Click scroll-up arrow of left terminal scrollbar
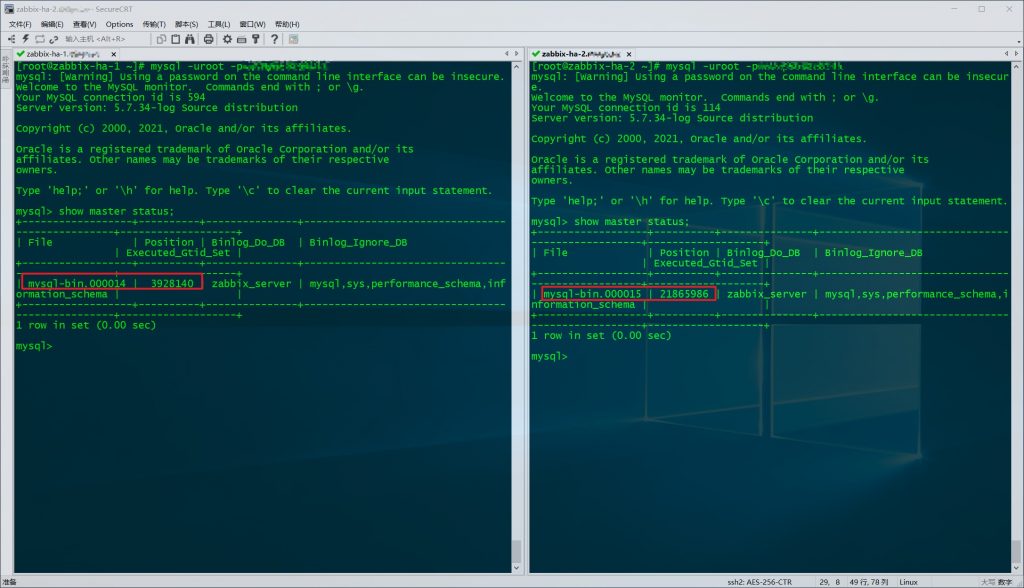This screenshot has width=1024, height=588. pyautogui.click(x=517, y=67)
